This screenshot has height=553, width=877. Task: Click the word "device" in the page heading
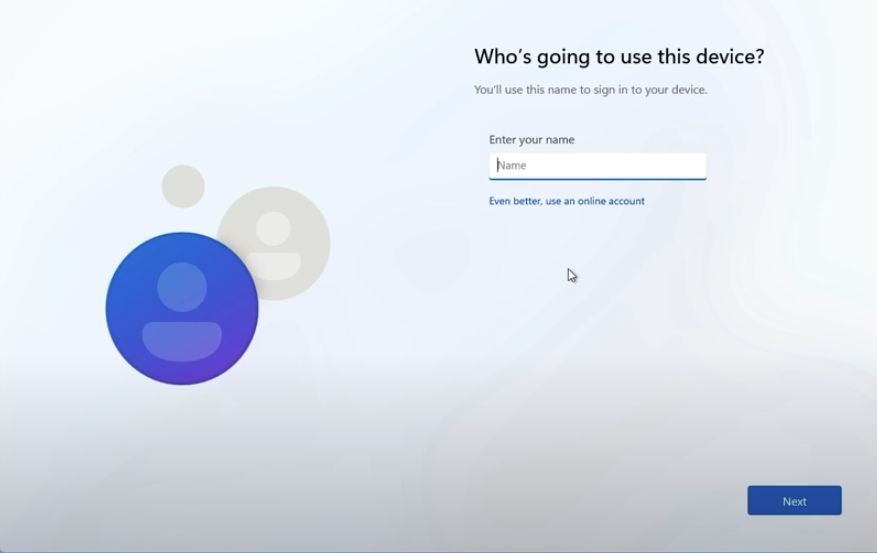(725, 57)
